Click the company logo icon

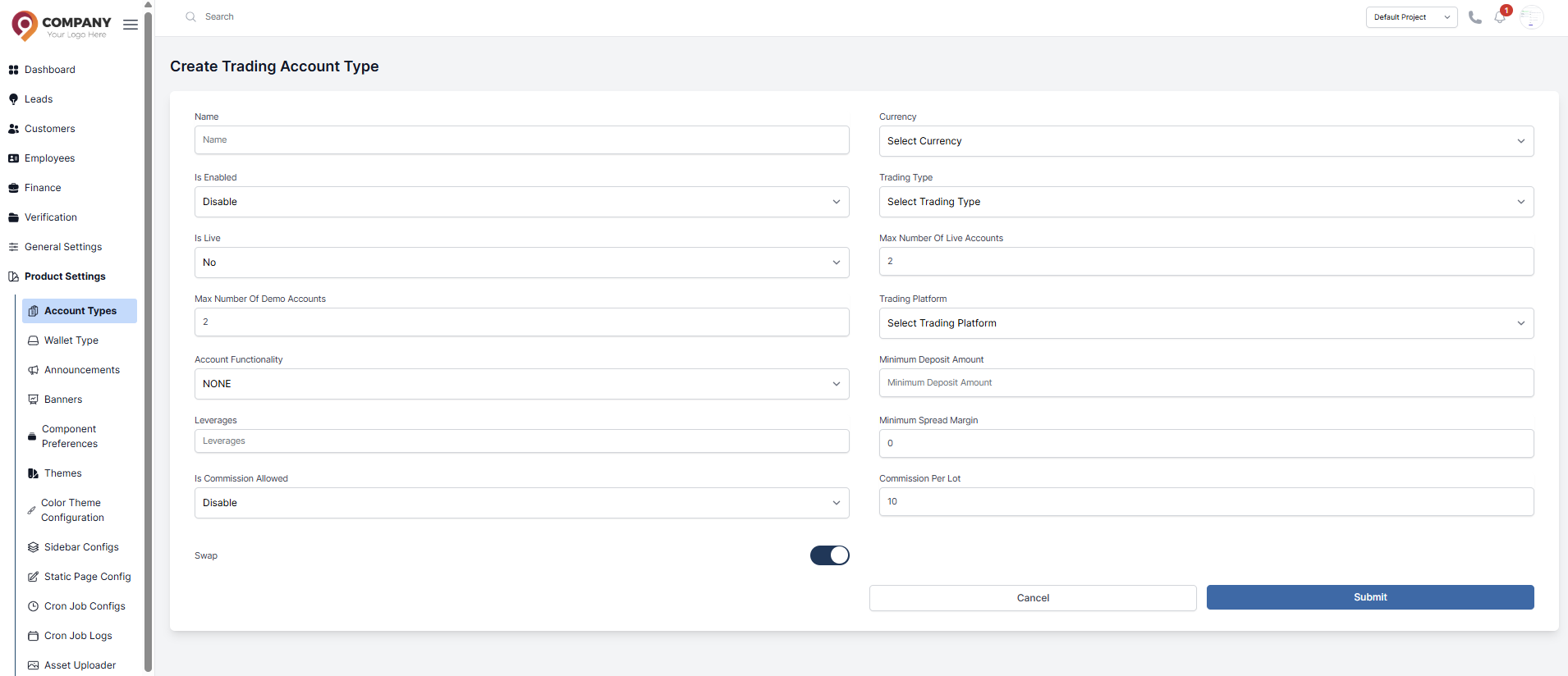pyautogui.click(x=24, y=25)
